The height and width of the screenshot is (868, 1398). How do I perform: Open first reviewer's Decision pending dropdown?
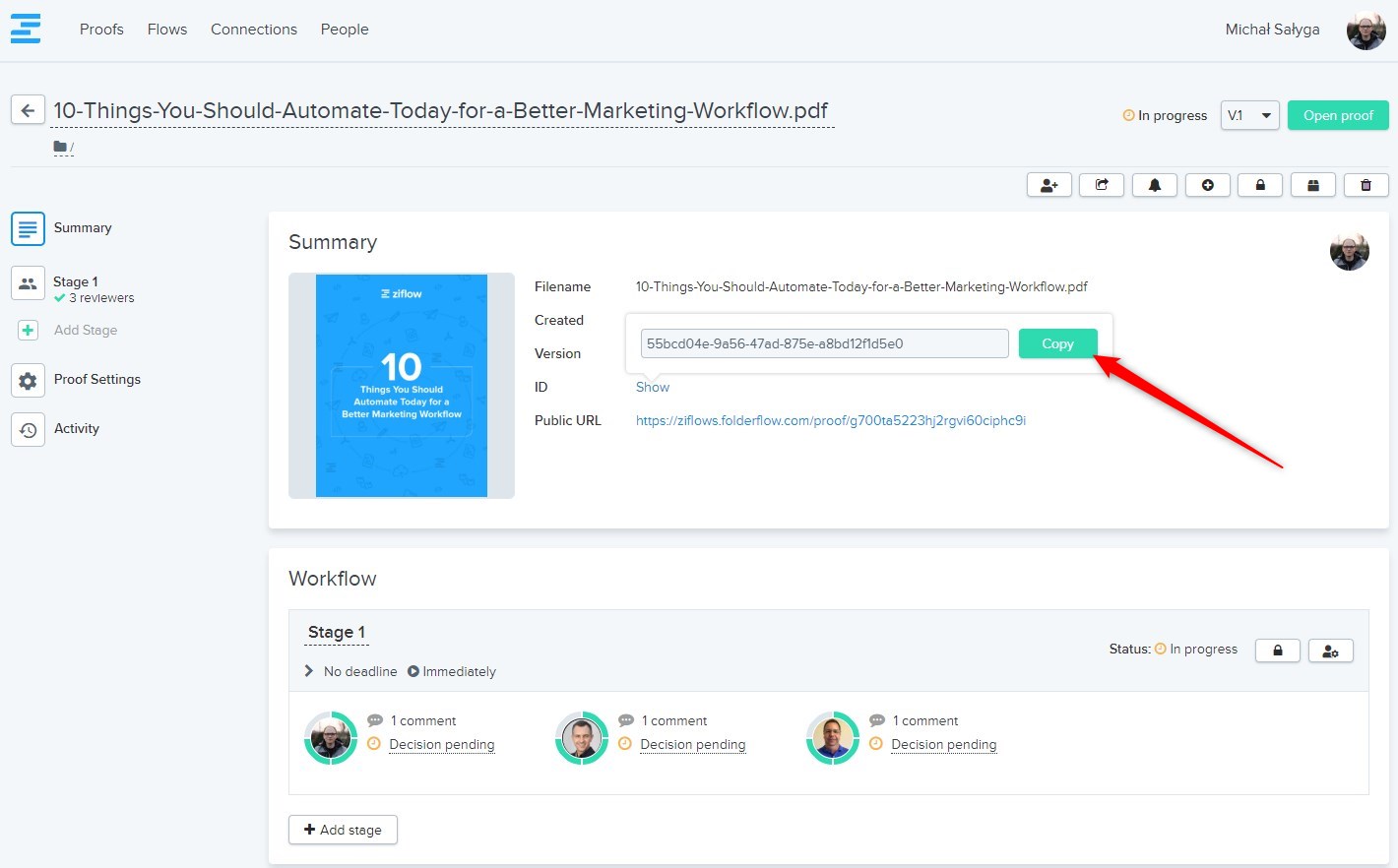click(441, 745)
